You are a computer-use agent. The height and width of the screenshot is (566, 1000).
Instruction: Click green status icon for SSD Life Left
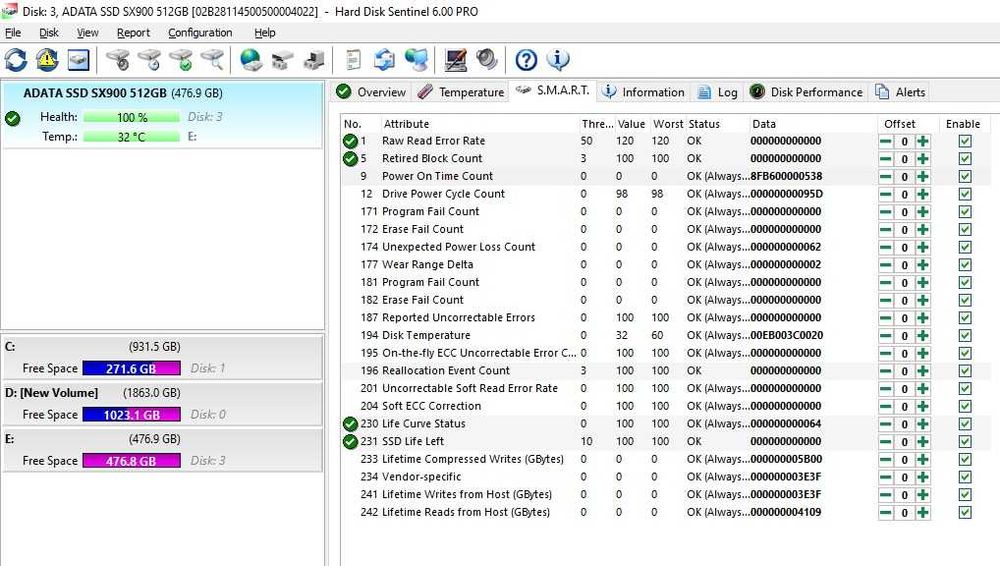click(x=350, y=442)
